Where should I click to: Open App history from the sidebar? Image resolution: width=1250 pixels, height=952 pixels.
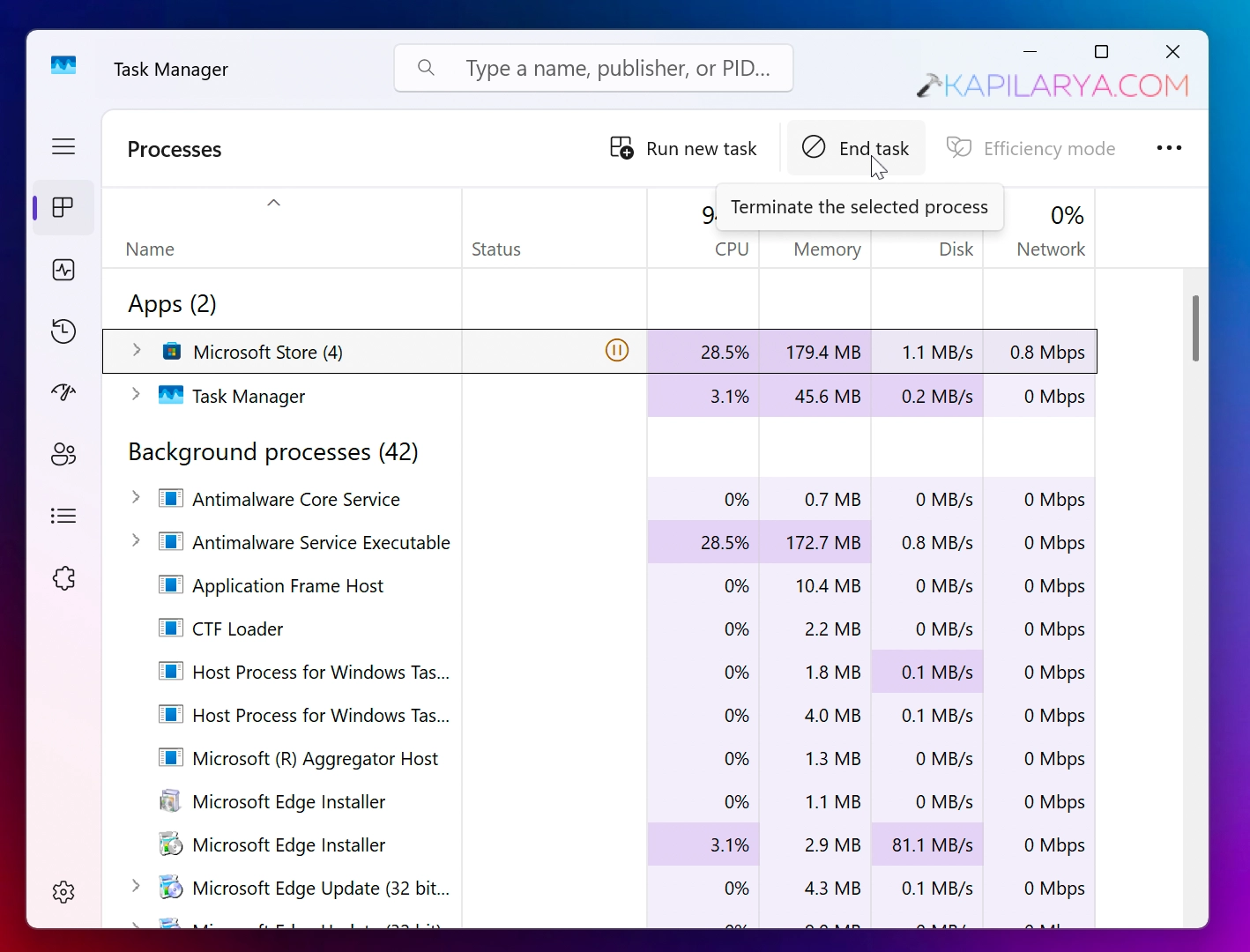63,331
